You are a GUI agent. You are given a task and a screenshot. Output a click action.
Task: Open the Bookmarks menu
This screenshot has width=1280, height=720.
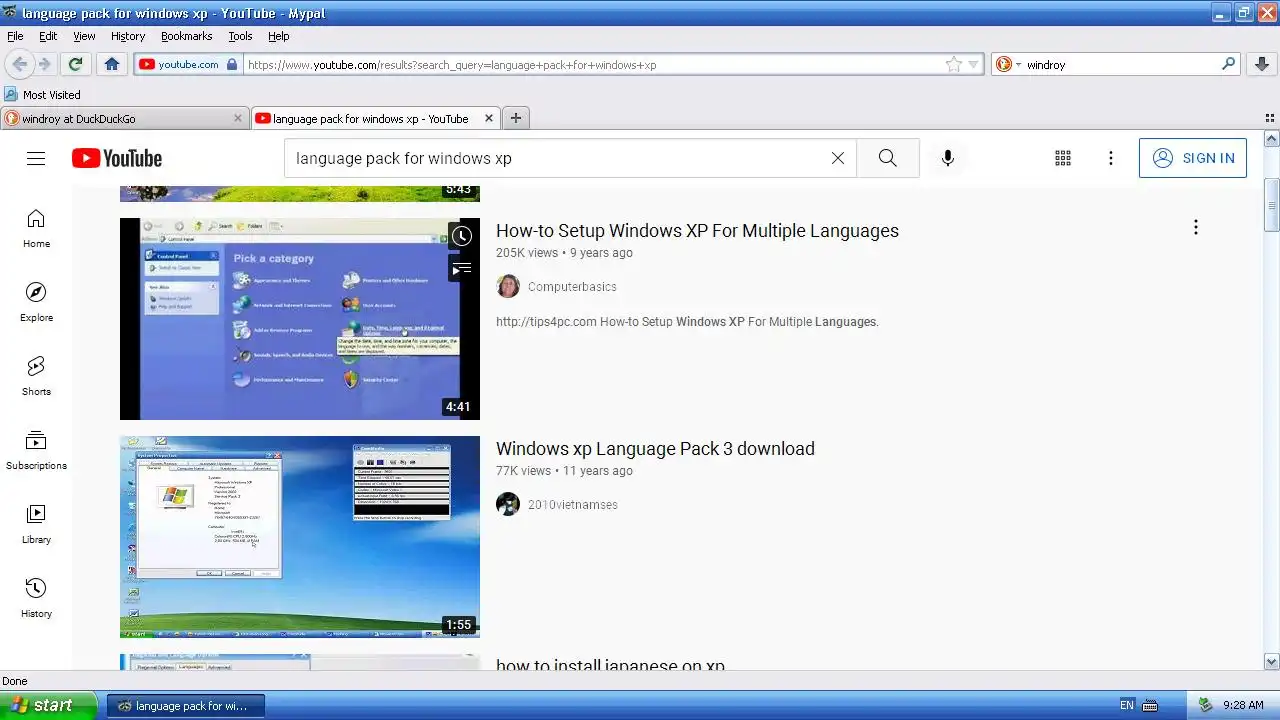(x=186, y=36)
